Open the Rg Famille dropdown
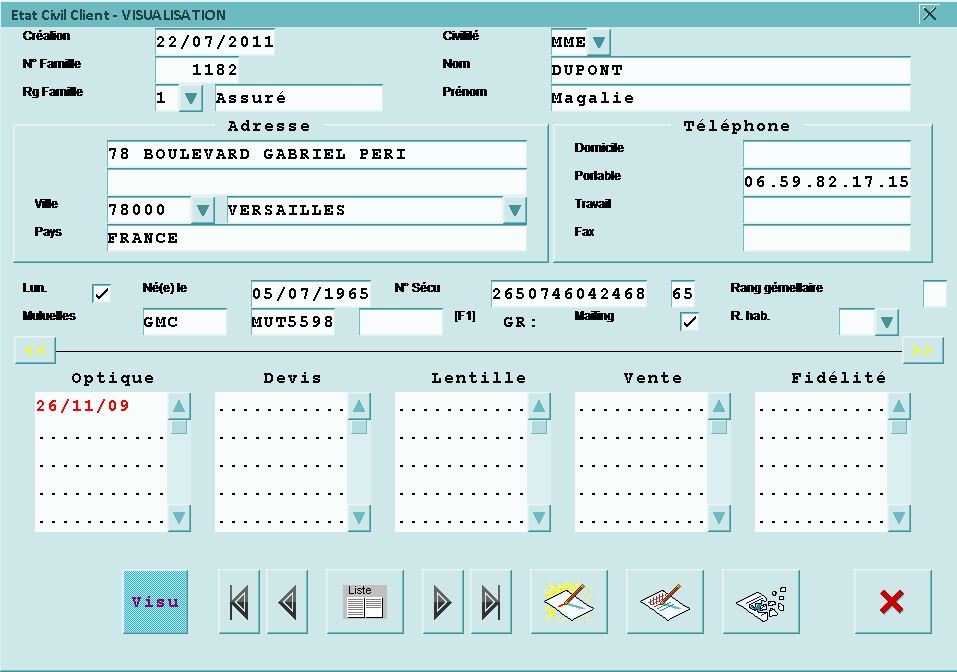 (190, 98)
